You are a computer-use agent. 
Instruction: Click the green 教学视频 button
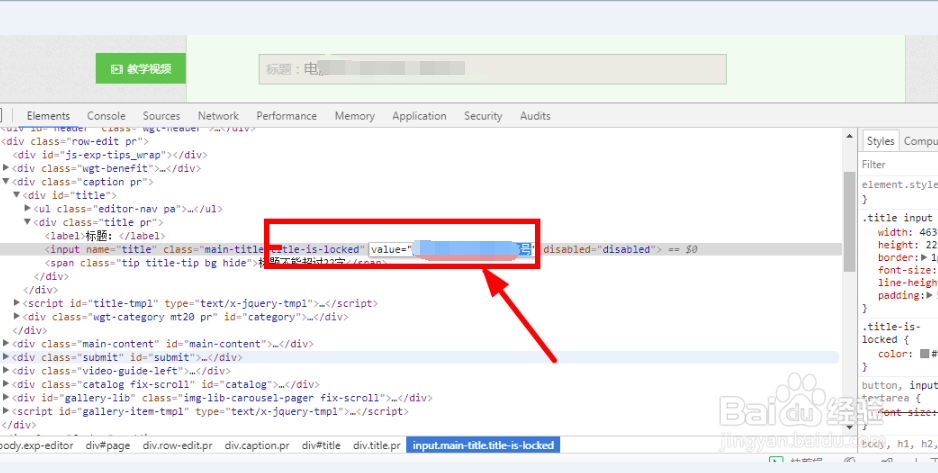pos(141,69)
